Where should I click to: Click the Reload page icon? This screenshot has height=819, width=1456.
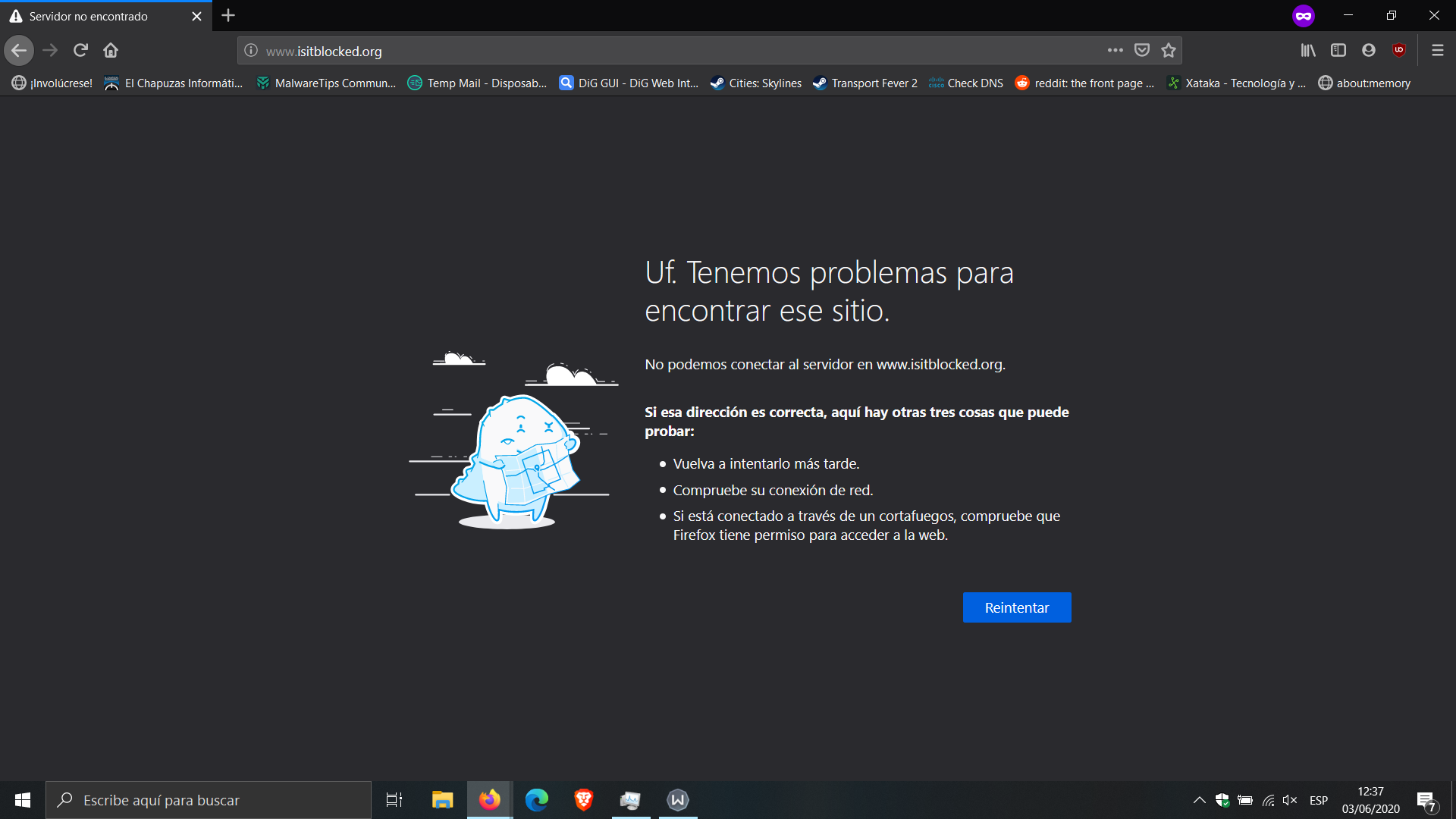coord(80,51)
